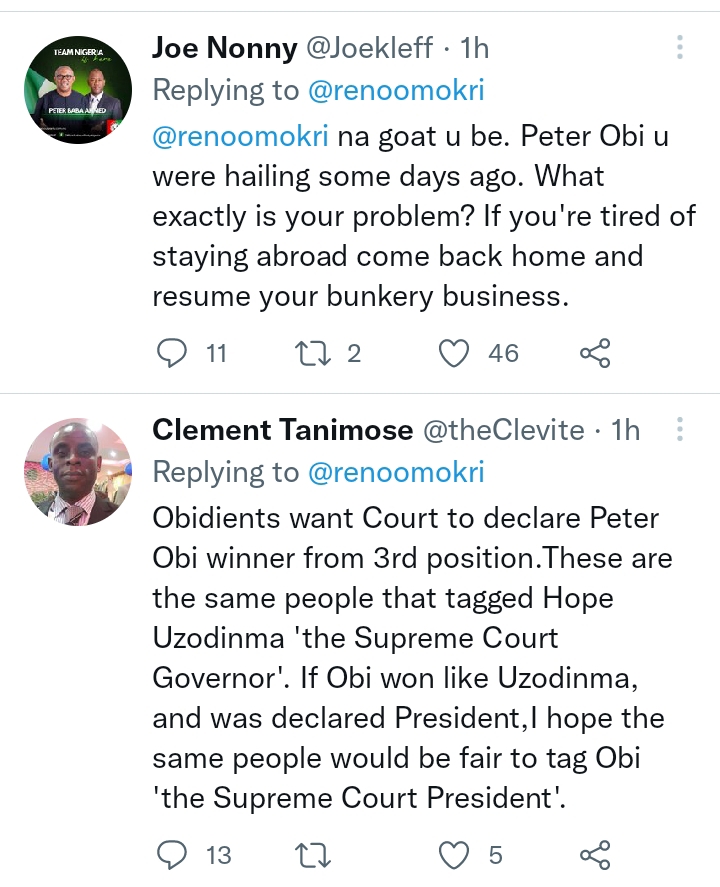Open @renoomokri mention before 'na goat u be'
The width and height of the screenshot is (720, 887).
(x=240, y=136)
